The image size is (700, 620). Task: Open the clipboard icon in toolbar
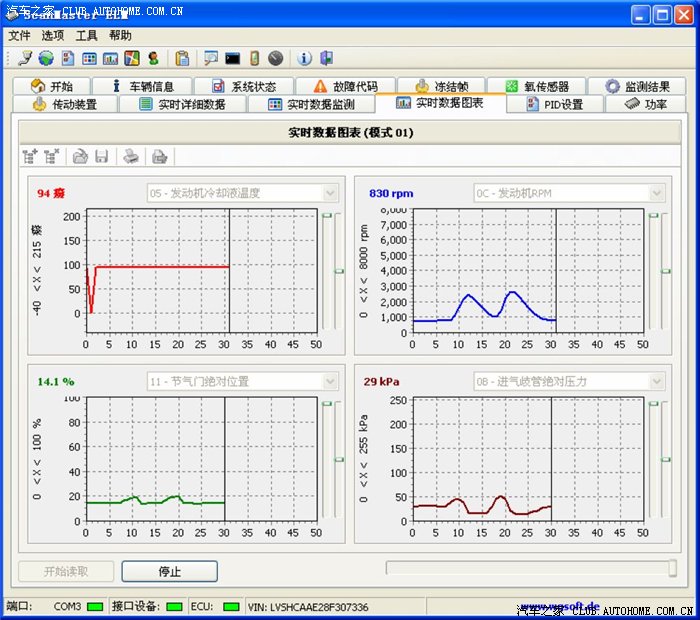[x=182, y=58]
